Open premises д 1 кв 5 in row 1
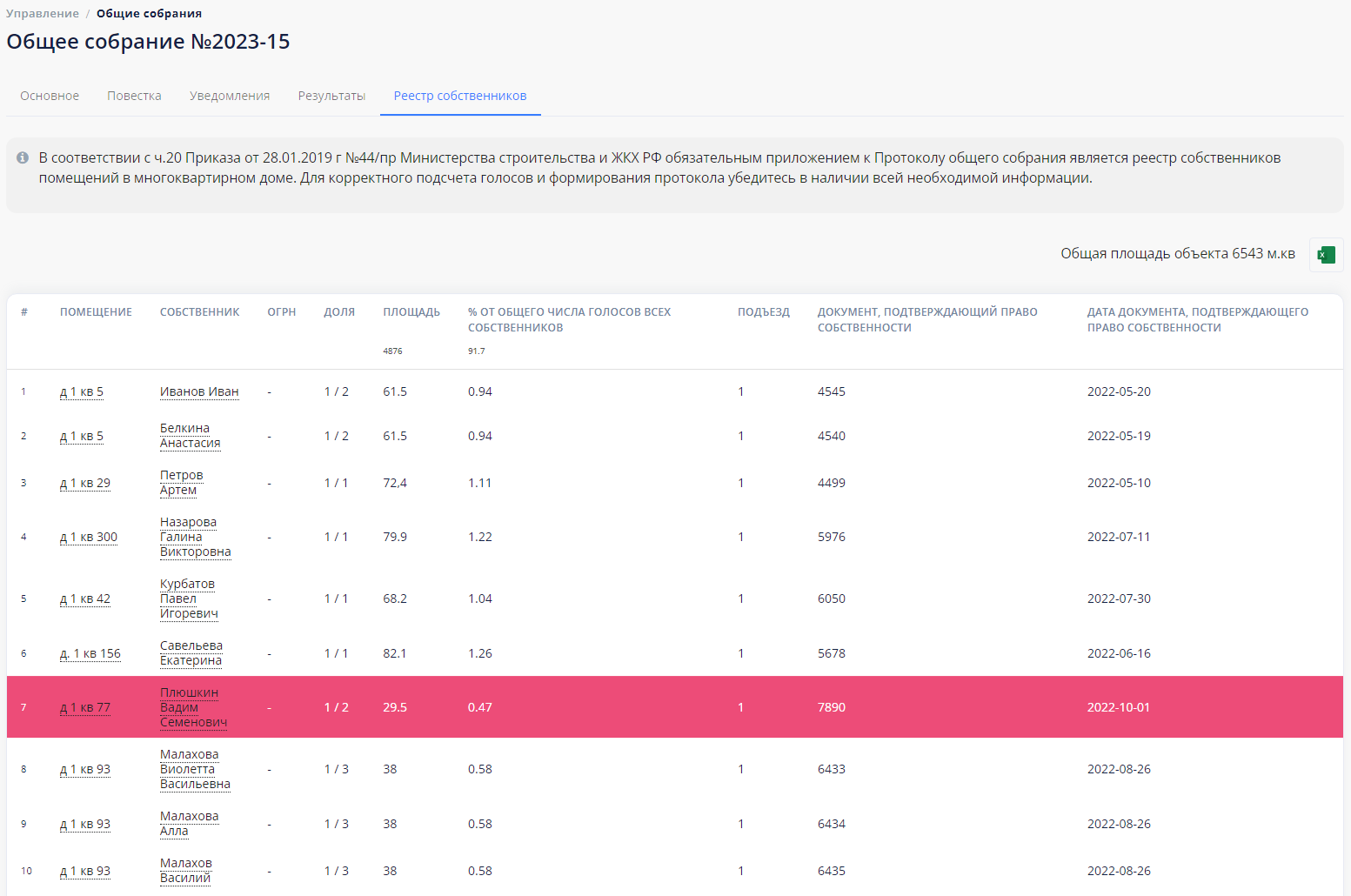Screen dimensions: 1351x896 [x=82, y=391]
